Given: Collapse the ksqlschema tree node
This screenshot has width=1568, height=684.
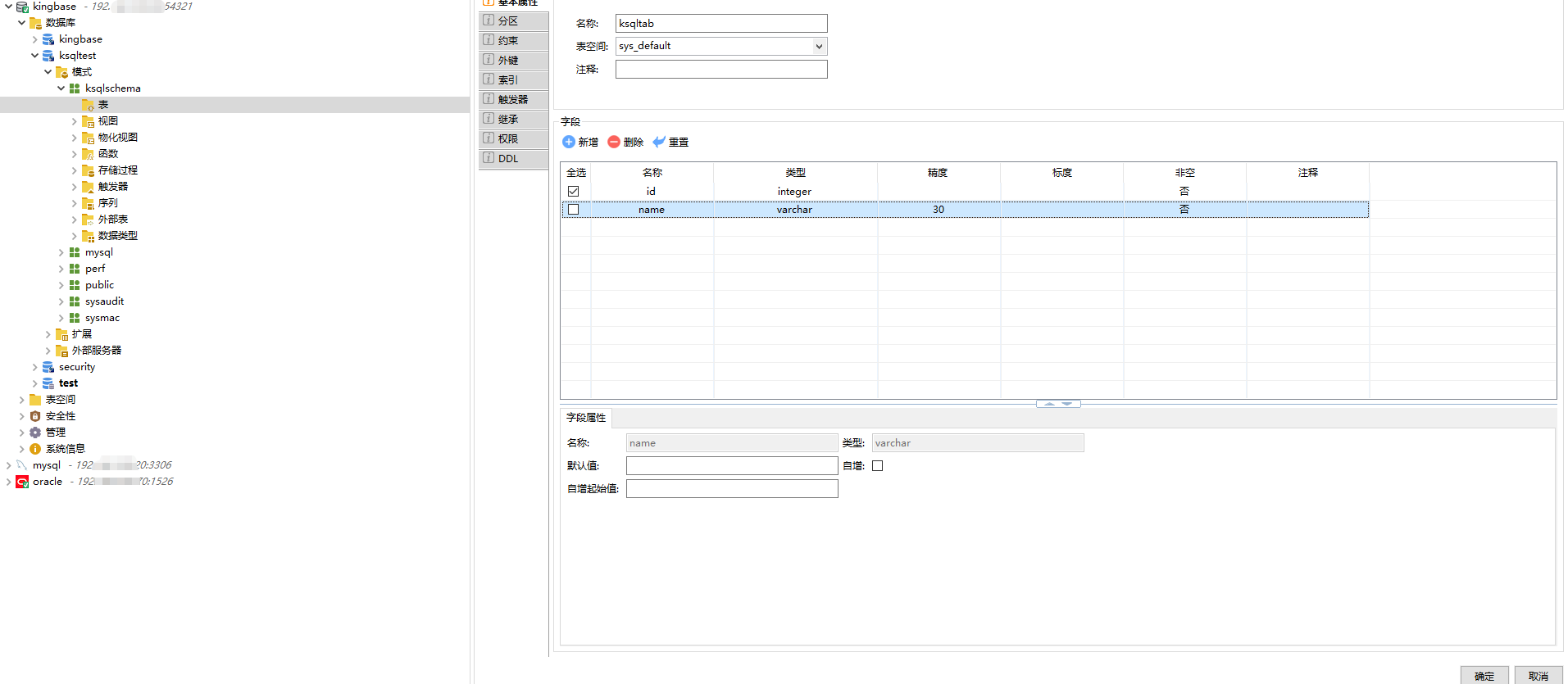Looking at the screenshot, I should tap(61, 88).
